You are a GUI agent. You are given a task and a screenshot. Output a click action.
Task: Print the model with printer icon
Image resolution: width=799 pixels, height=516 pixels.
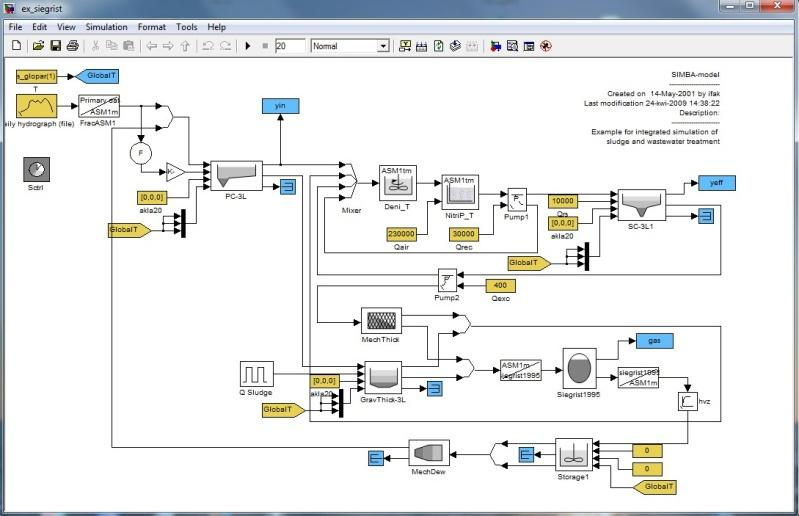click(72, 46)
